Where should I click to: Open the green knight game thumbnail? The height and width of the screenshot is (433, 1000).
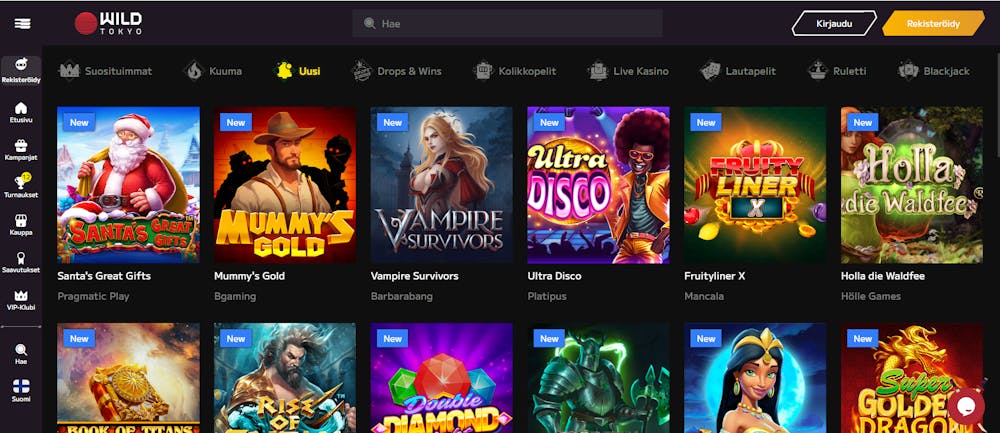598,378
